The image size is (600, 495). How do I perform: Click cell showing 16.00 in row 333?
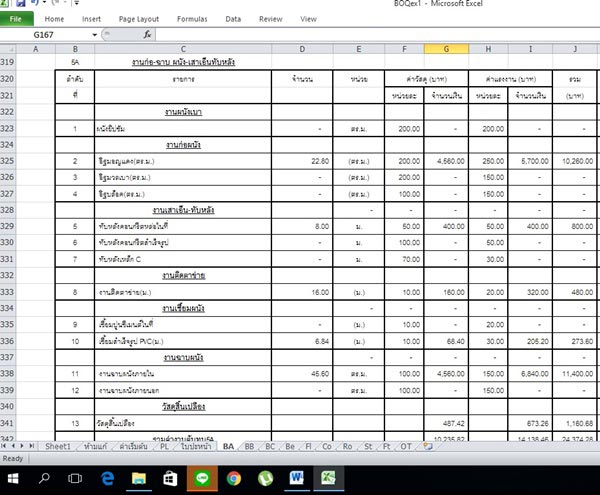click(302, 292)
